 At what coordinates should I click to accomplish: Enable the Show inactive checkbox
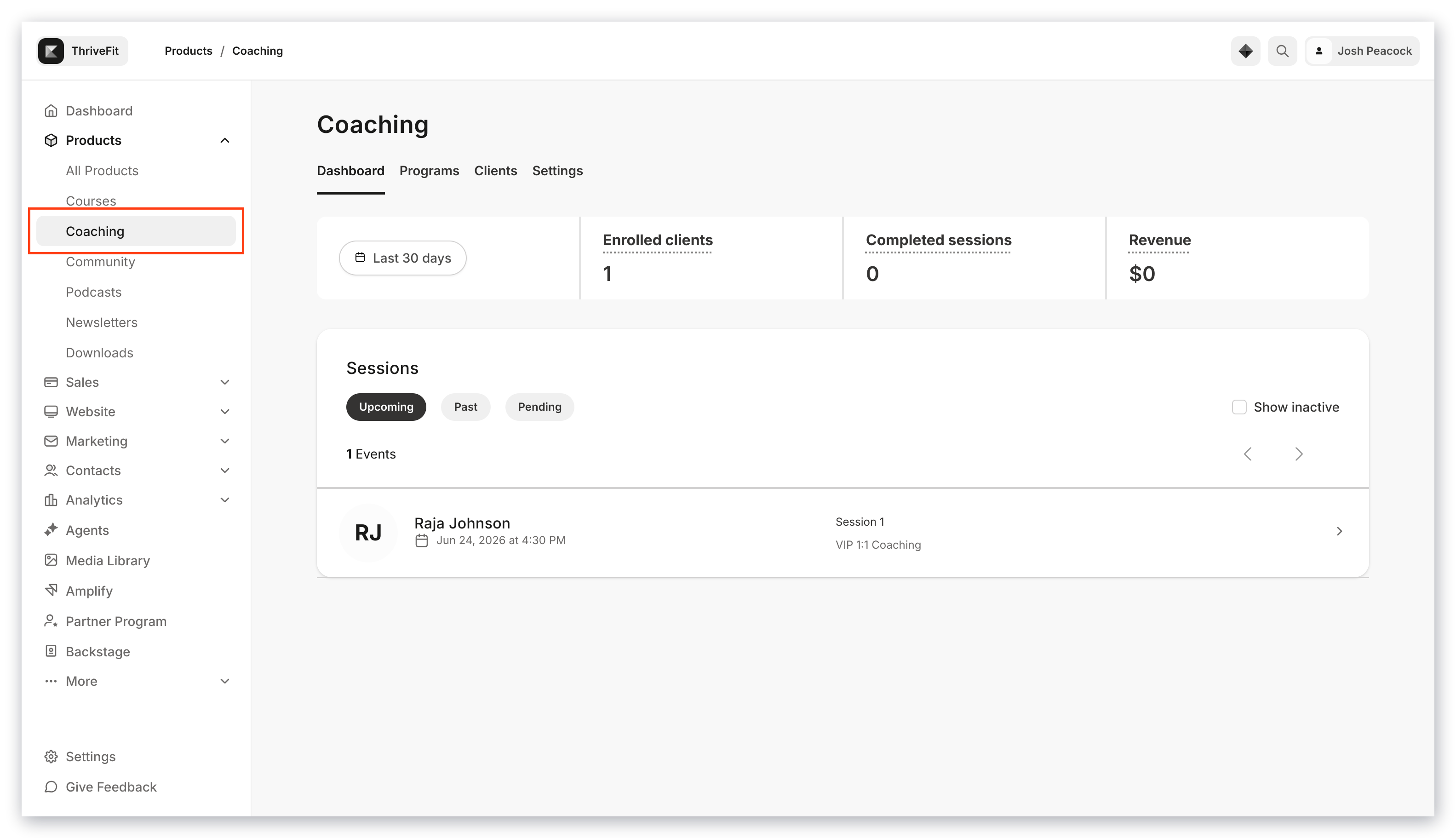click(x=1239, y=407)
